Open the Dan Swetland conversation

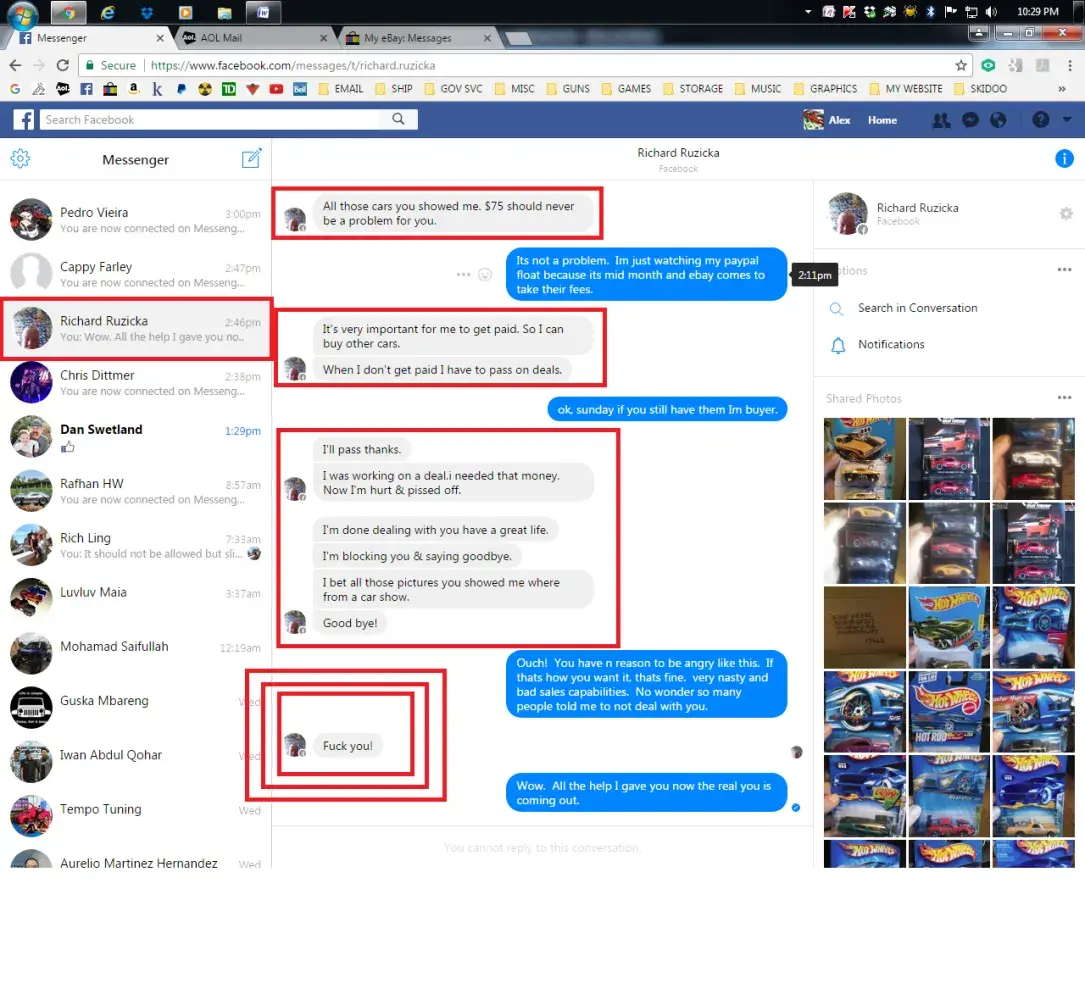point(135,437)
